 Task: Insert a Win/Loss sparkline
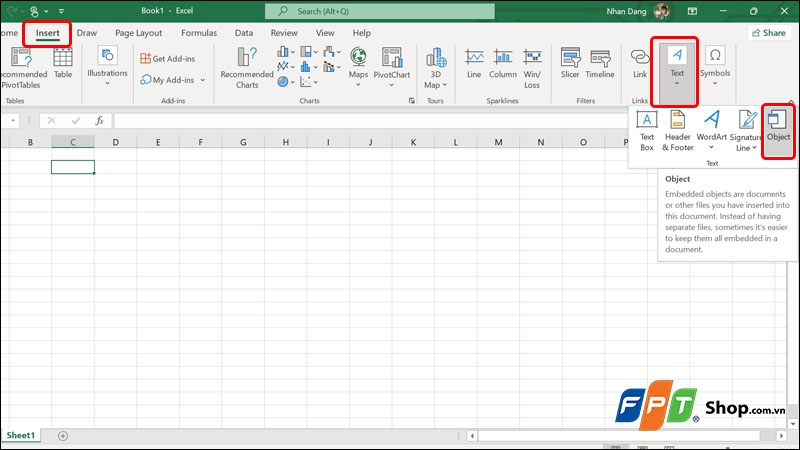pos(532,68)
